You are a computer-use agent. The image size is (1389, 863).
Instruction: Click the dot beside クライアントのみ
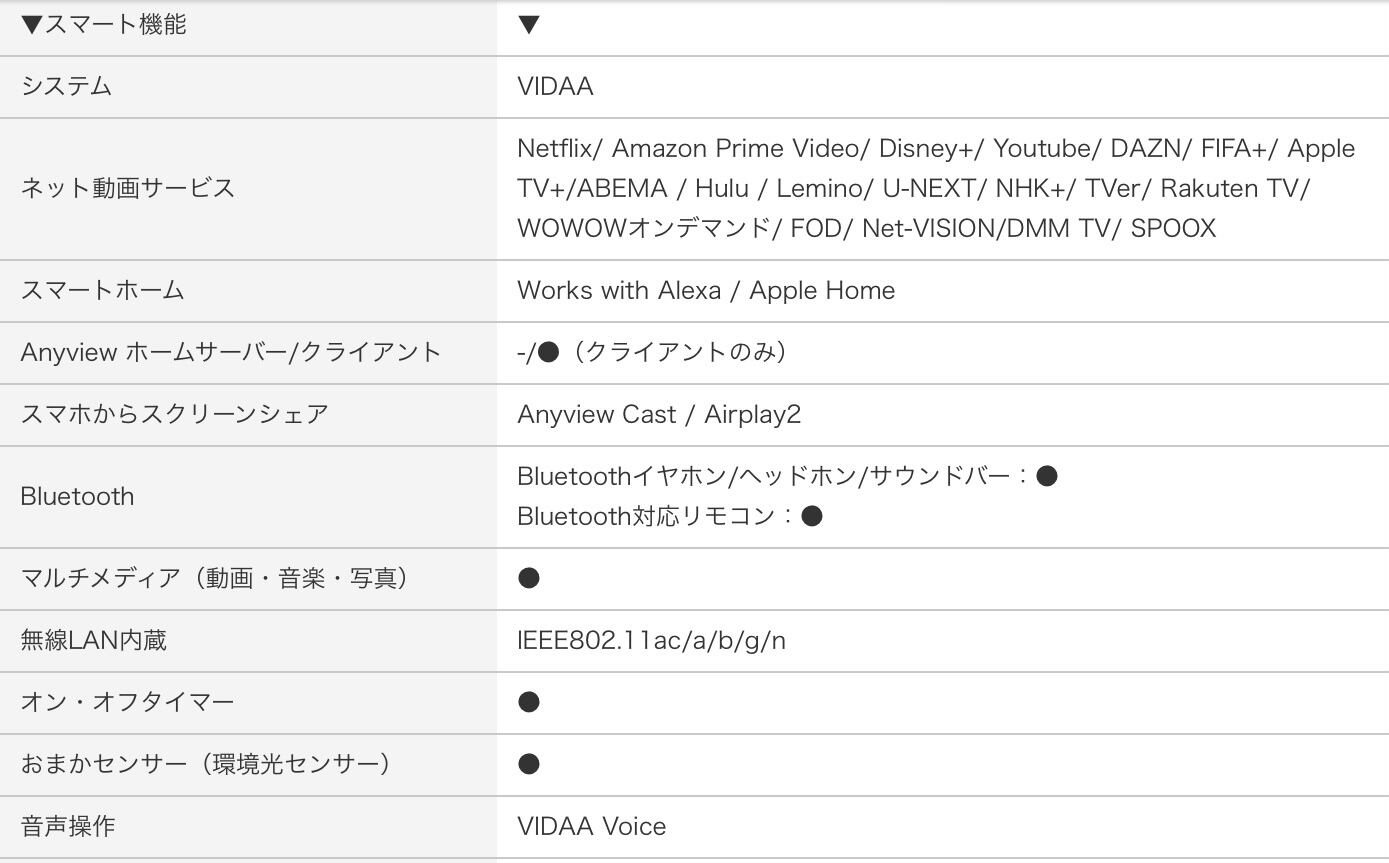(x=548, y=352)
